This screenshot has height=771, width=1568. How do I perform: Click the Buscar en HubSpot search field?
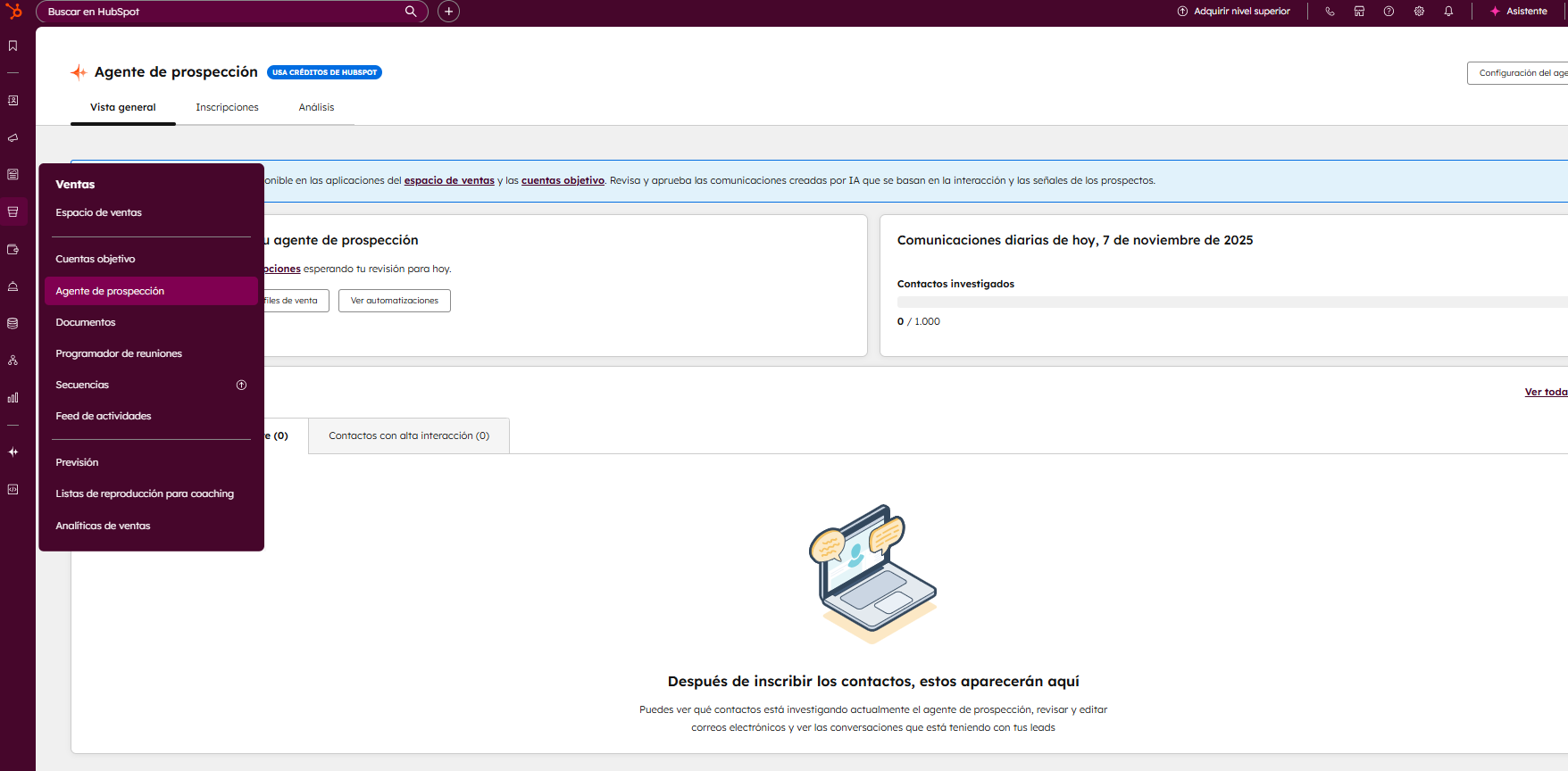coord(223,12)
